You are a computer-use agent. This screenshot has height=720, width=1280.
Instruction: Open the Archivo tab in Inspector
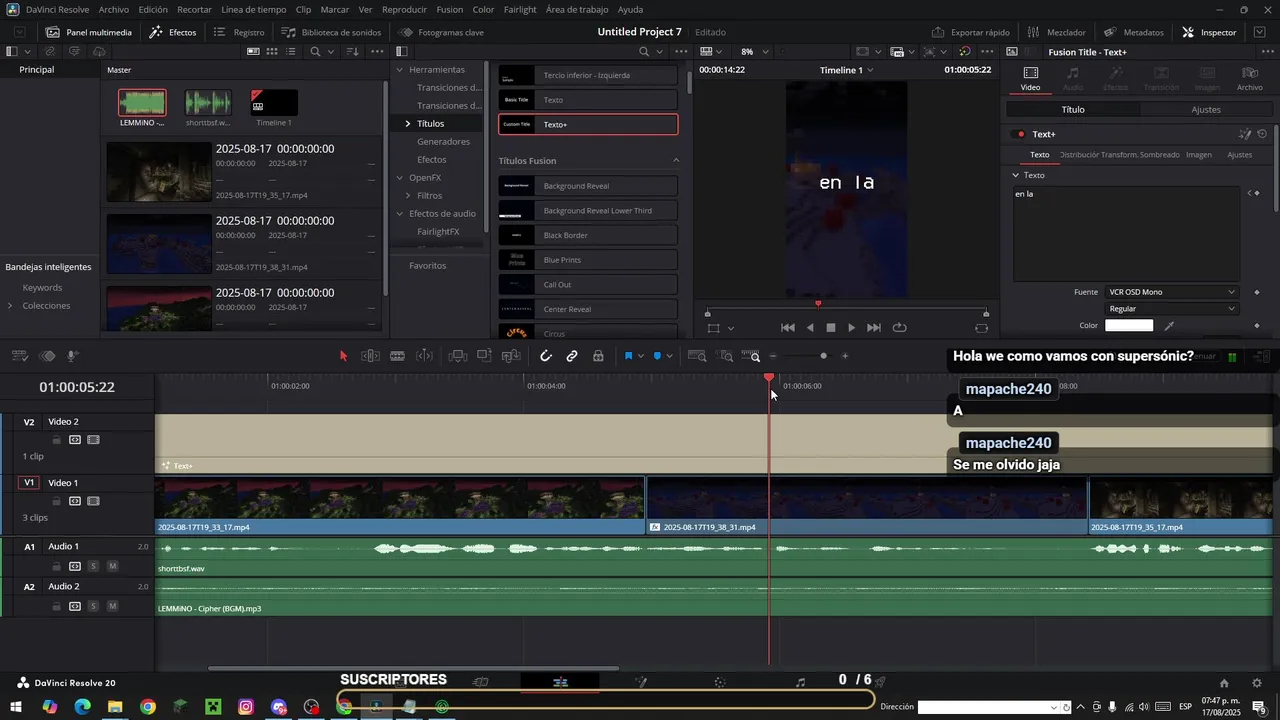[1249, 78]
